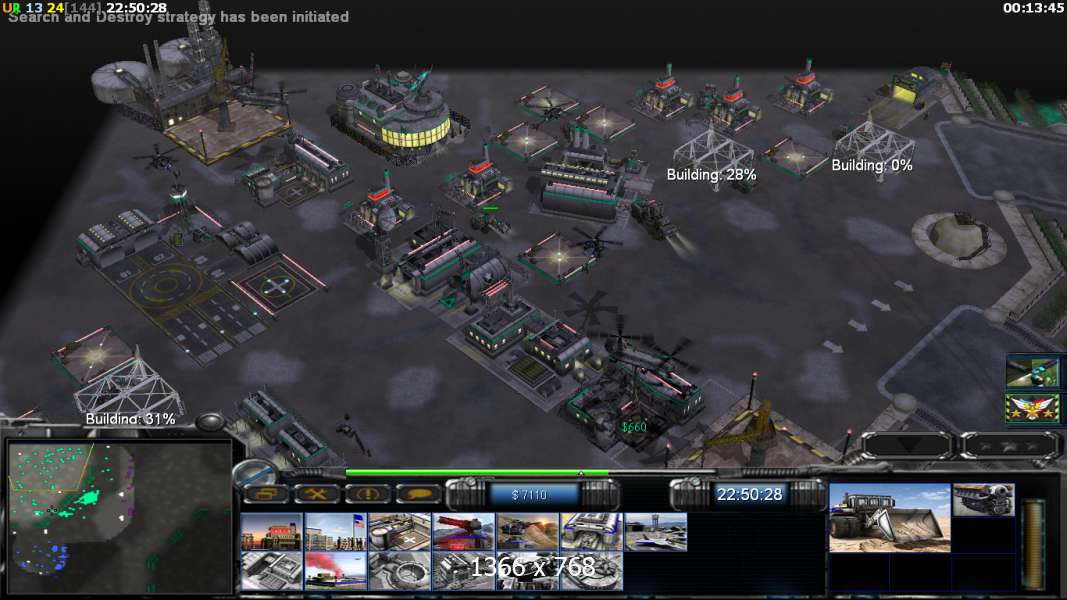Click the Search and Destroy strategy message

tap(178, 17)
